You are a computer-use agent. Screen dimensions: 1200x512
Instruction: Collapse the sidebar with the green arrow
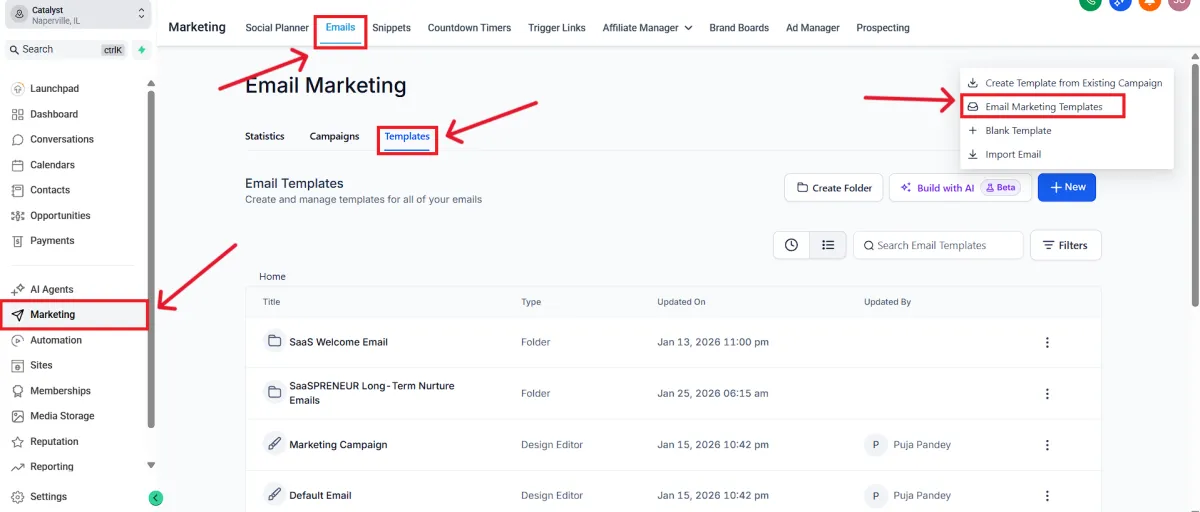(x=156, y=498)
